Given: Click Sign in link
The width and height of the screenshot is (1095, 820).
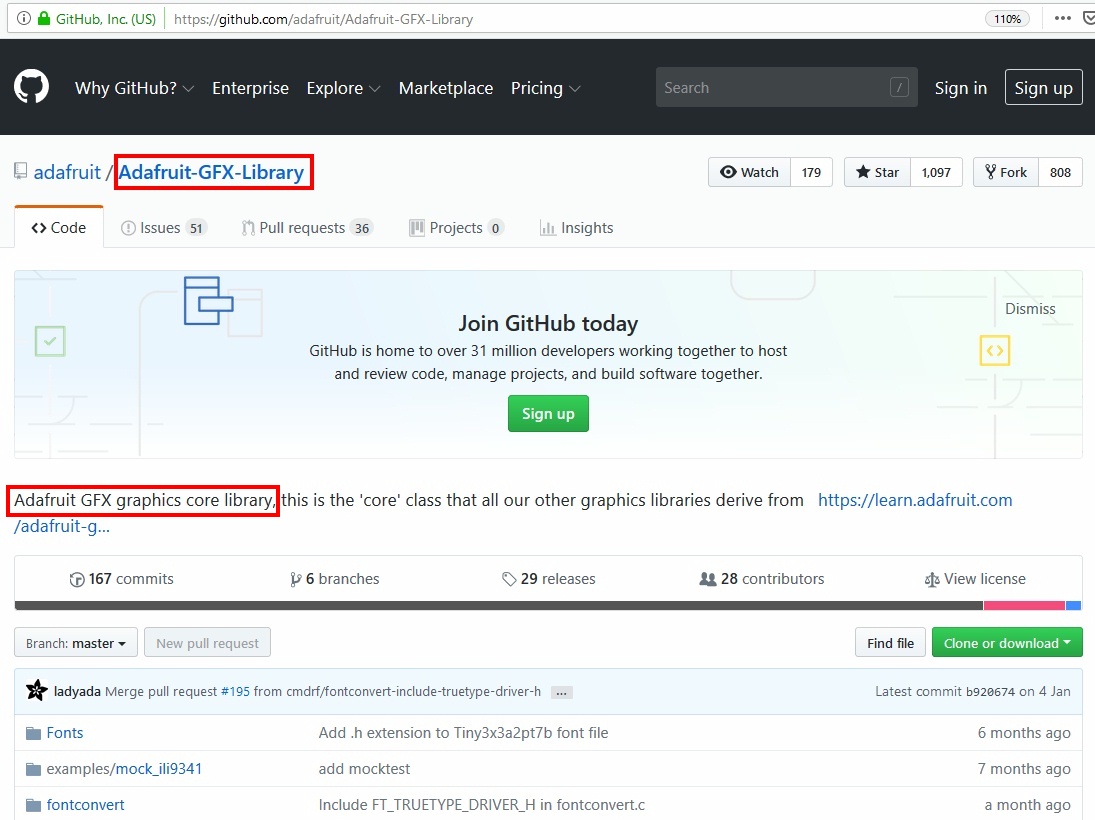Looking at the screenshot, I should 960,88.
